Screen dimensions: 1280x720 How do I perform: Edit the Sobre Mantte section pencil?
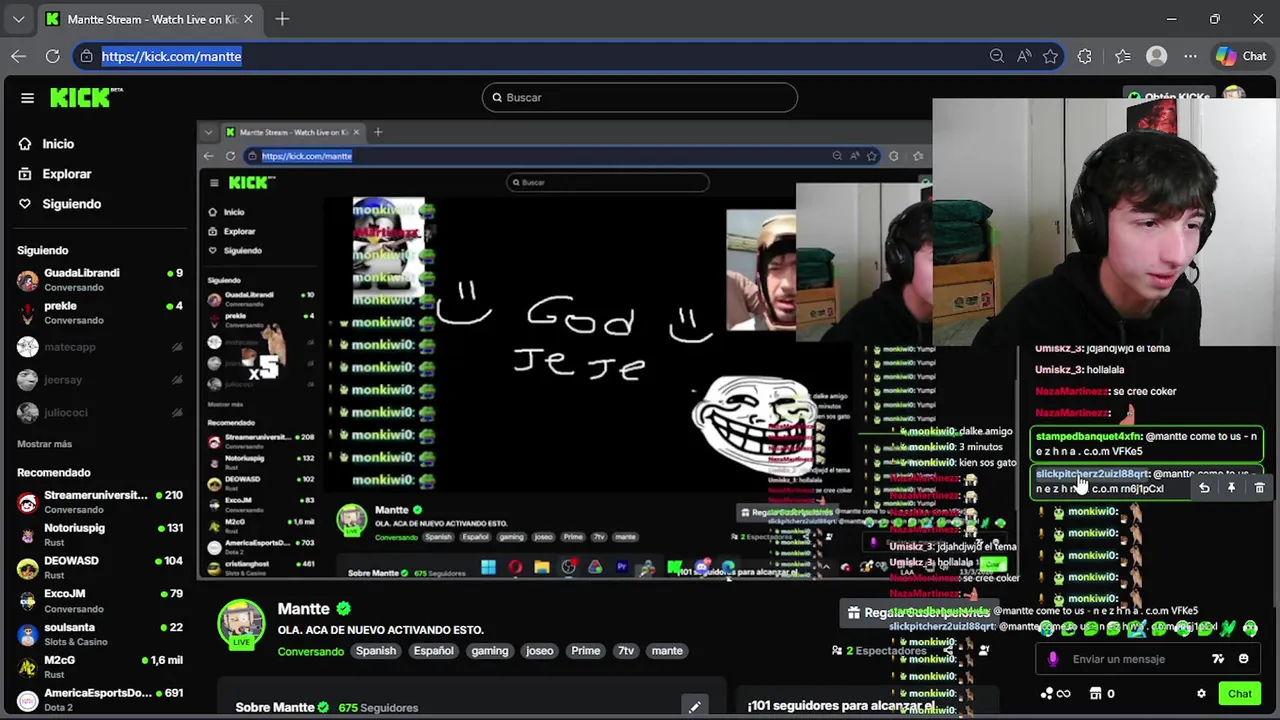pyautogui.click(x=694, y=707)
